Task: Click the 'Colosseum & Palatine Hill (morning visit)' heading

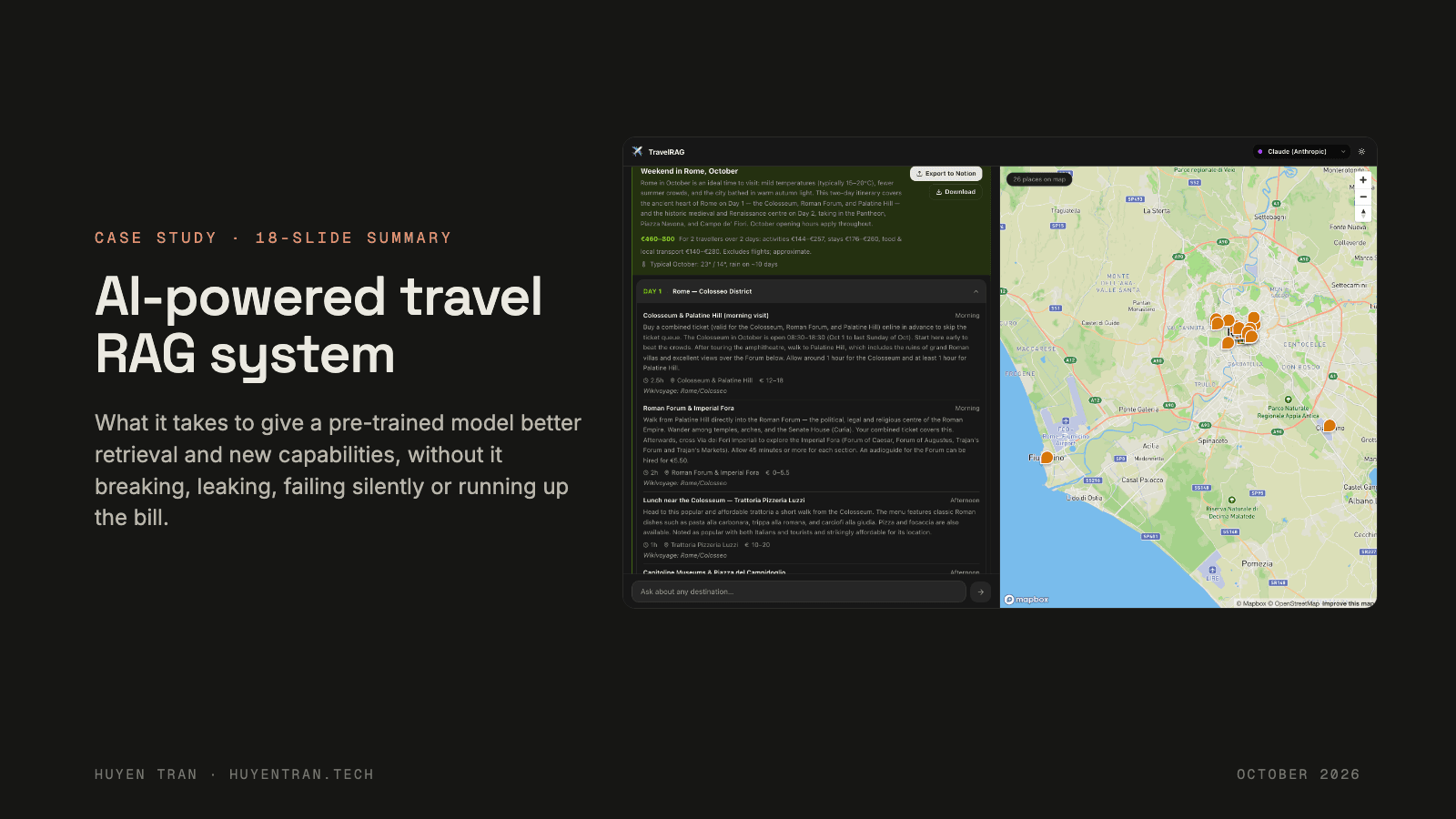Action: click(705, 316)
